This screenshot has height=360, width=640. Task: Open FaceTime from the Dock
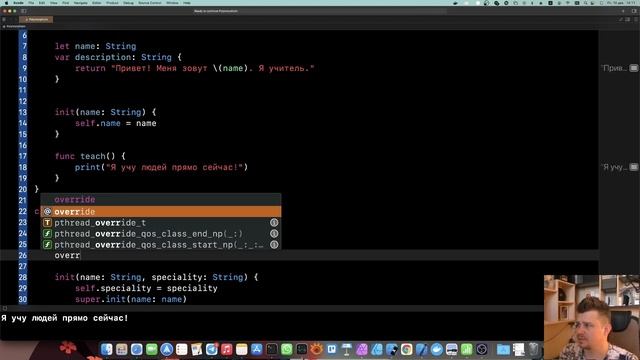[x=151, y=349]
